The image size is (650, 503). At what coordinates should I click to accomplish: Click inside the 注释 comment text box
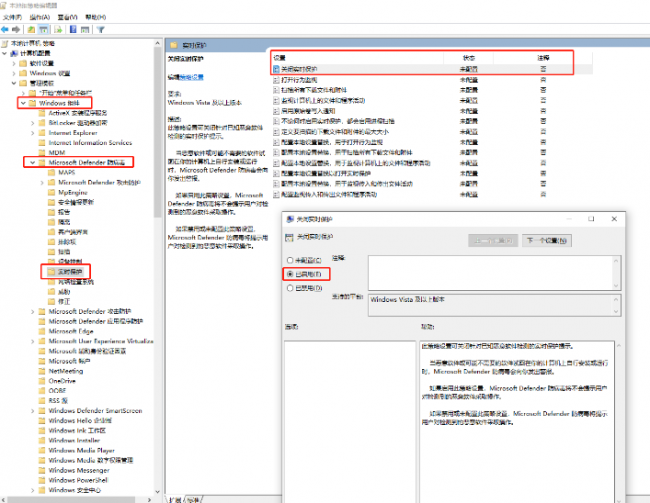pyautogui.click(x=490, y=273)
